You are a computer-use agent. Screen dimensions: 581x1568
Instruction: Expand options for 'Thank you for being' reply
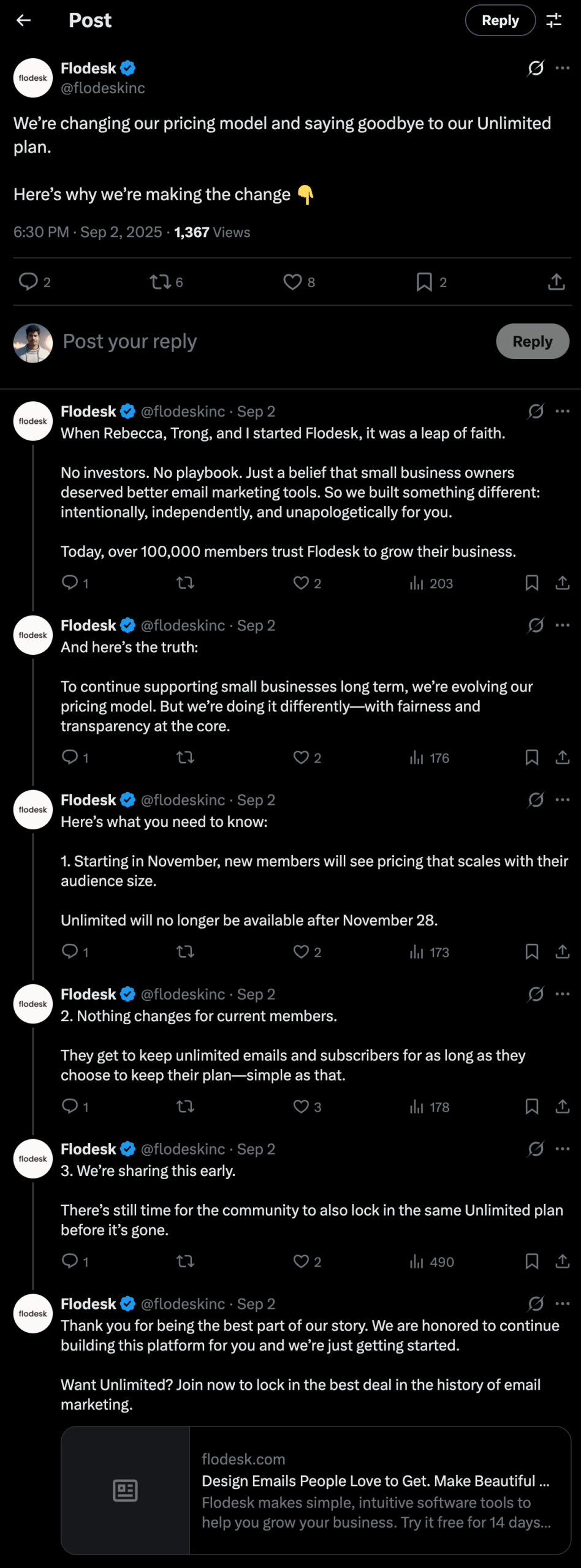point(563,1304)
